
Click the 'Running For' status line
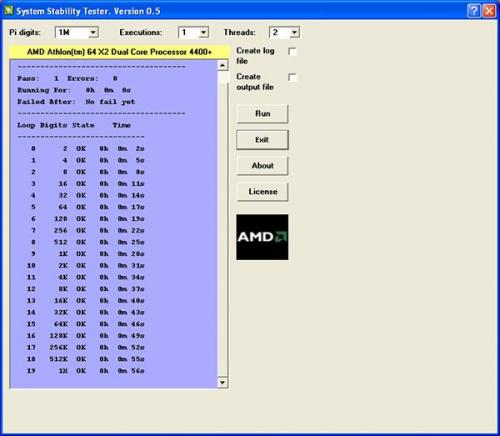pyautogui.click(x=74, y=90)
